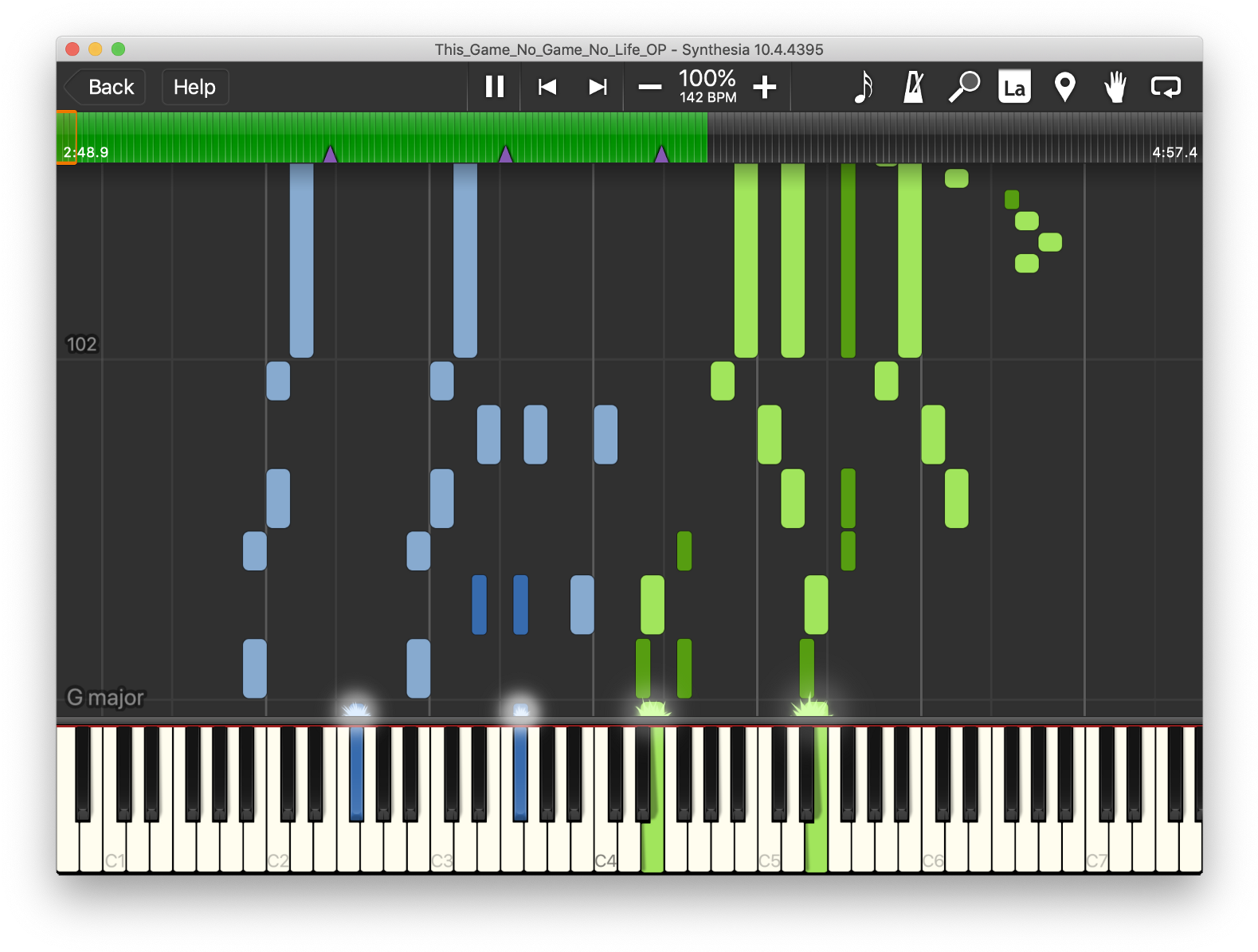Image resolution: width=1258 pixels, height=952 pixels.
Task: Skip forward to the next section
Action: pyautogui.click(x=598, y=87)
